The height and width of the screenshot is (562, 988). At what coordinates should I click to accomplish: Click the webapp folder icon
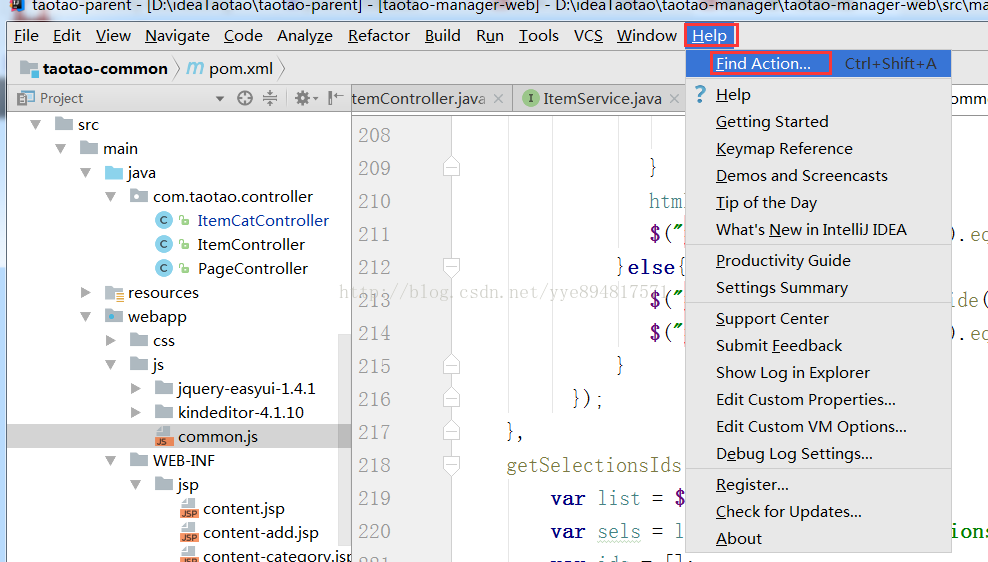click(x=114, y=316)
